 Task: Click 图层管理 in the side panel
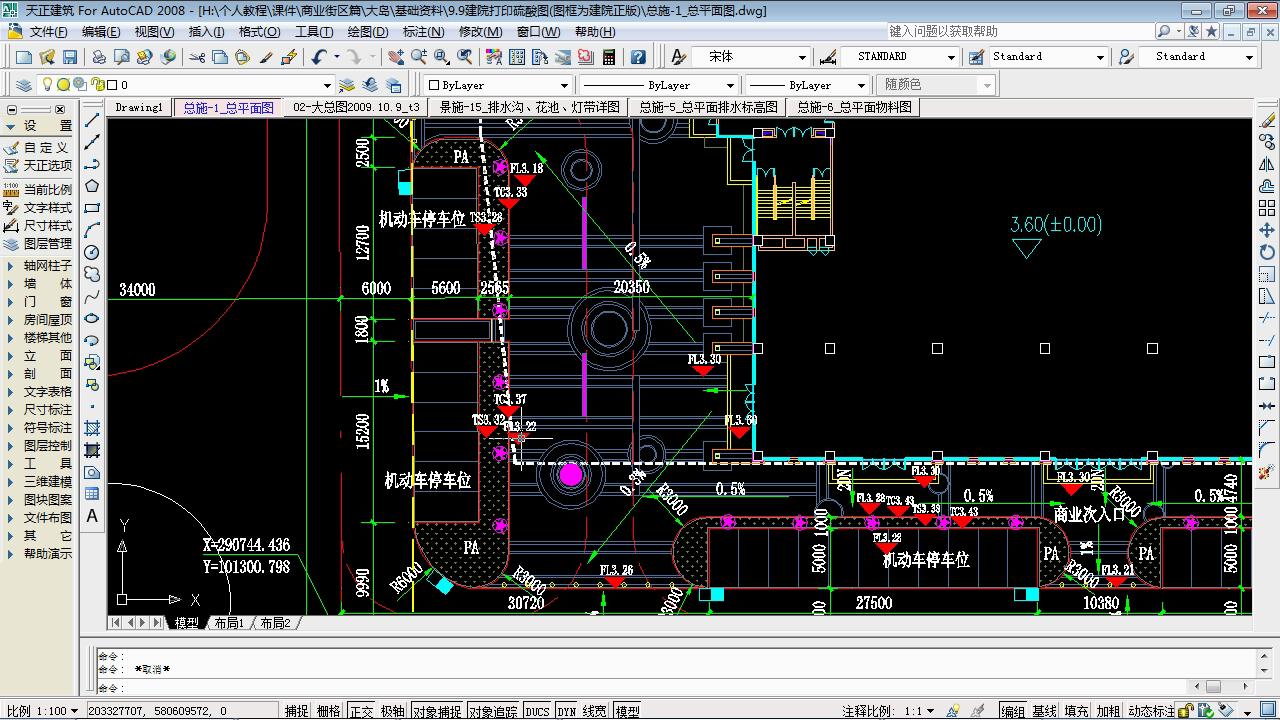38,243
